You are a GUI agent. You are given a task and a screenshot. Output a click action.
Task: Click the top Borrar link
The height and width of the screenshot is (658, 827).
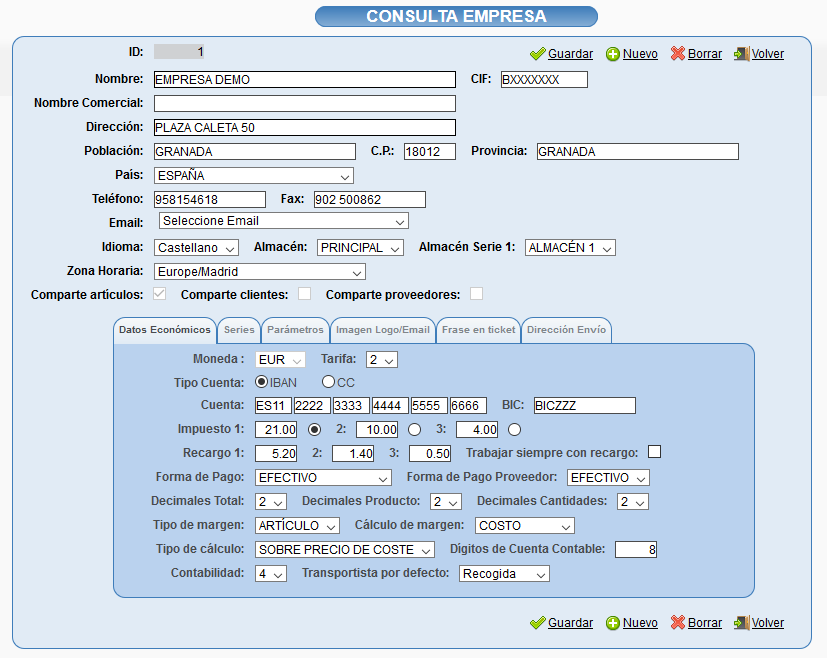(705, 54)
